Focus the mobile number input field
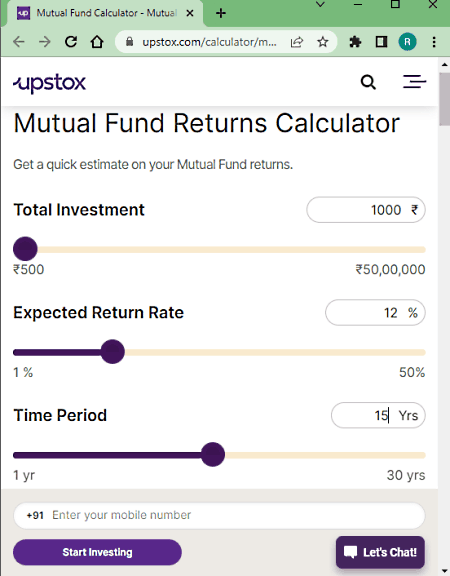 click(219, 515)
